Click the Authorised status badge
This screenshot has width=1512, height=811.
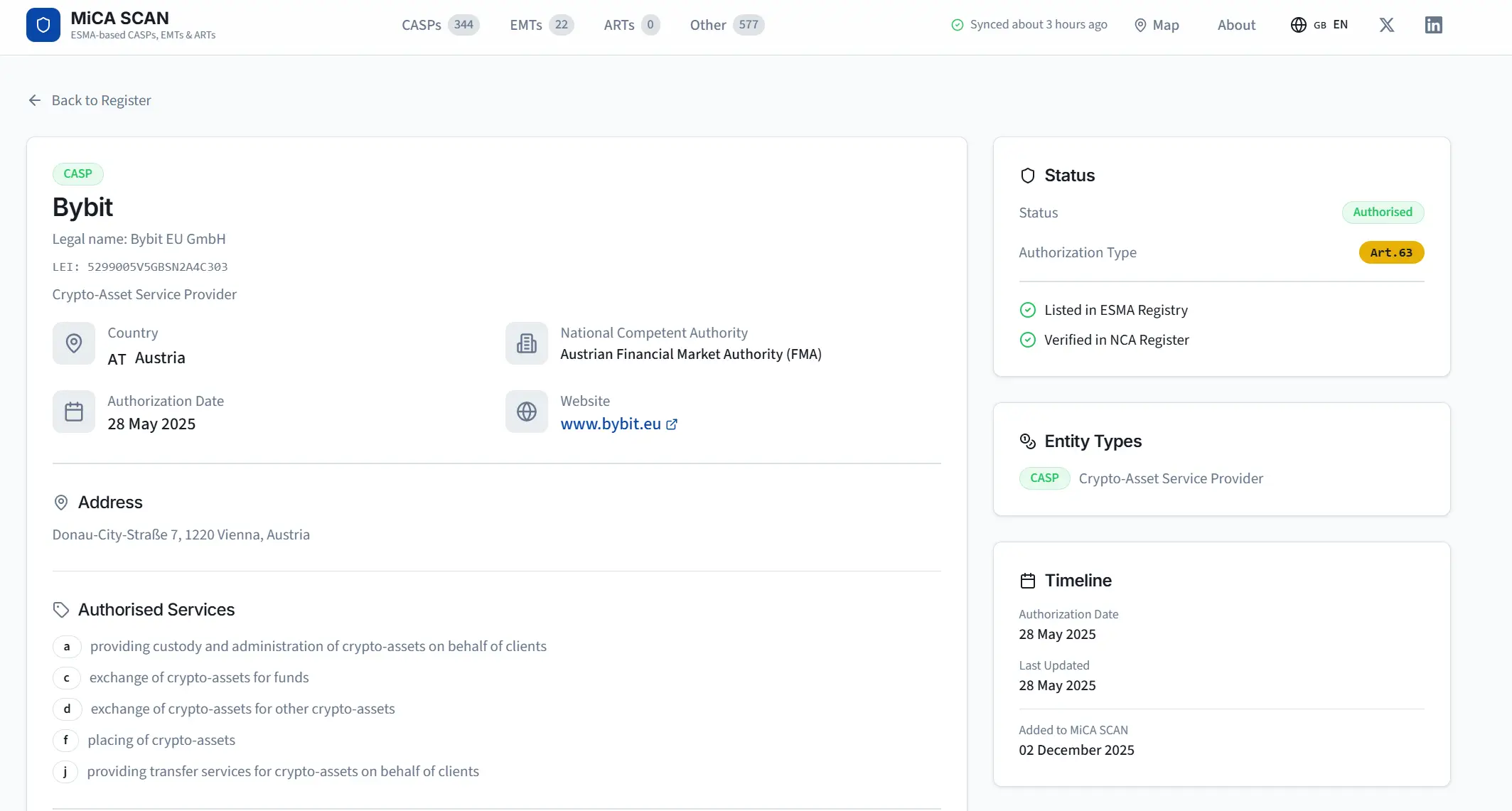(x=1383, y=213)
